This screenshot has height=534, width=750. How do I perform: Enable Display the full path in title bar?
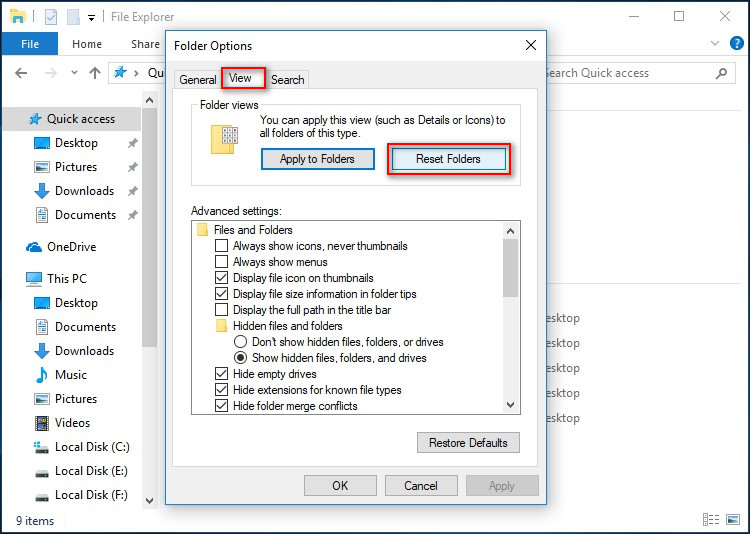coord(221,310)
